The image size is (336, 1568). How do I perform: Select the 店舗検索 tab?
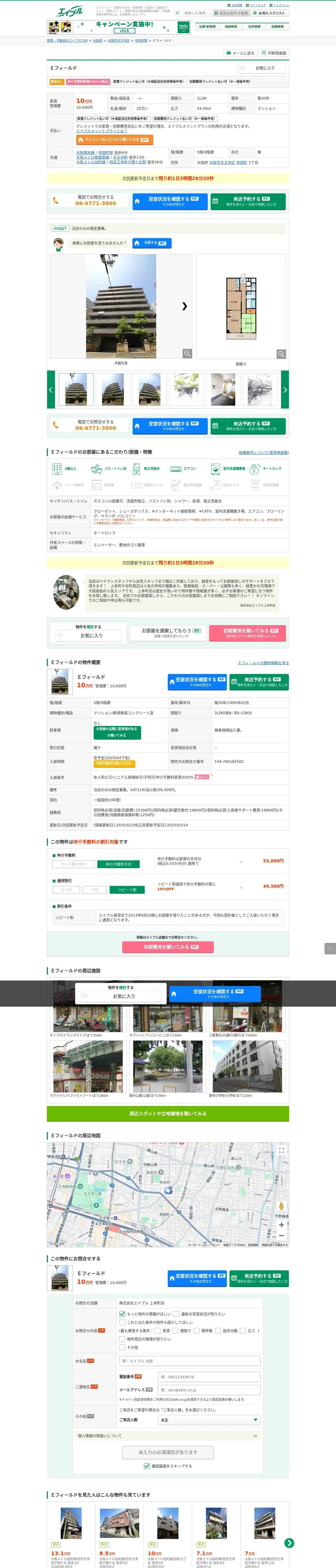coord(277,27)
